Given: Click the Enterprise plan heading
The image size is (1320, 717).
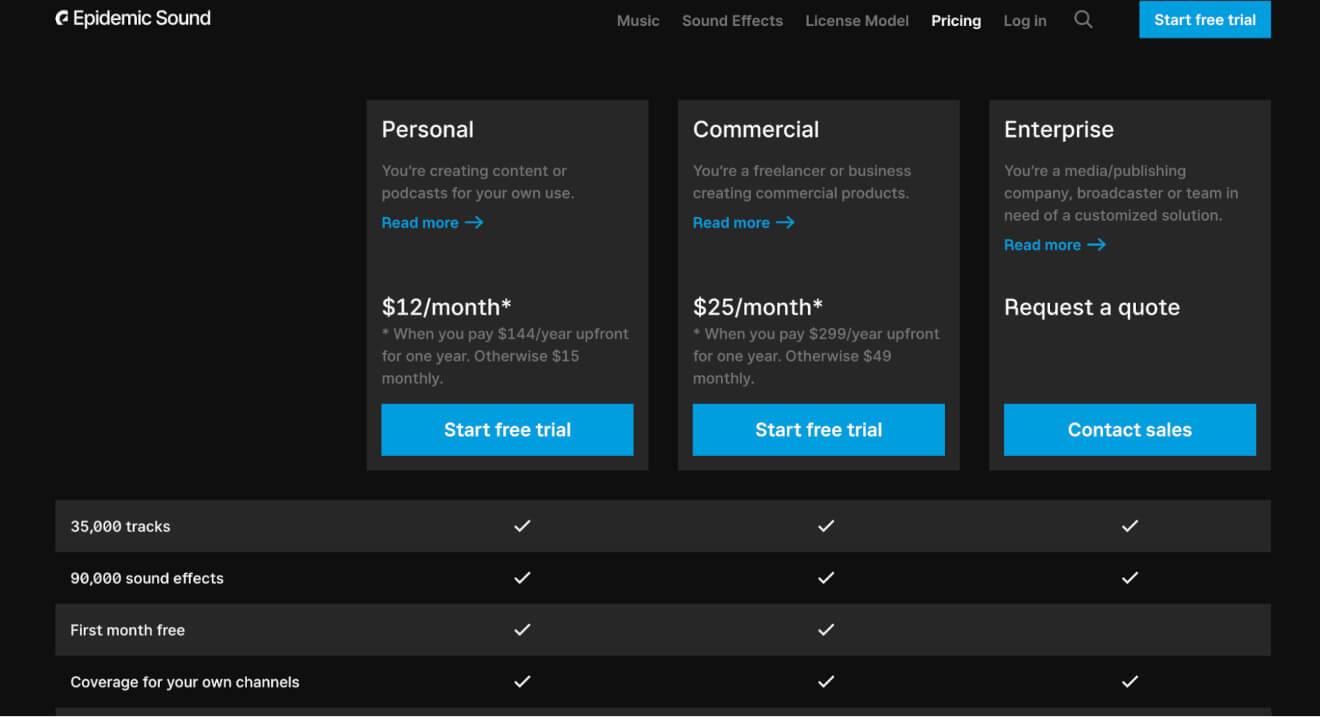Looking at the screenshot, I should click(1059, 130).
